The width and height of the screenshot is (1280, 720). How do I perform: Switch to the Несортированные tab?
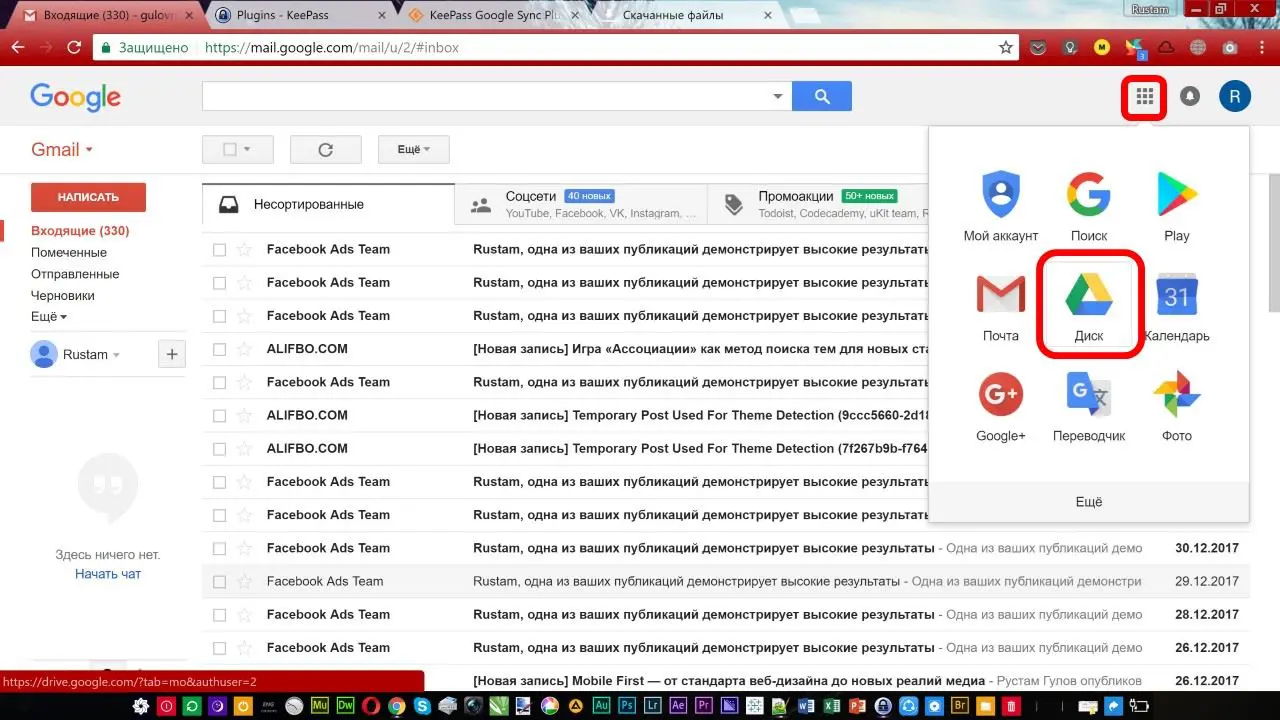pos(328,204)
